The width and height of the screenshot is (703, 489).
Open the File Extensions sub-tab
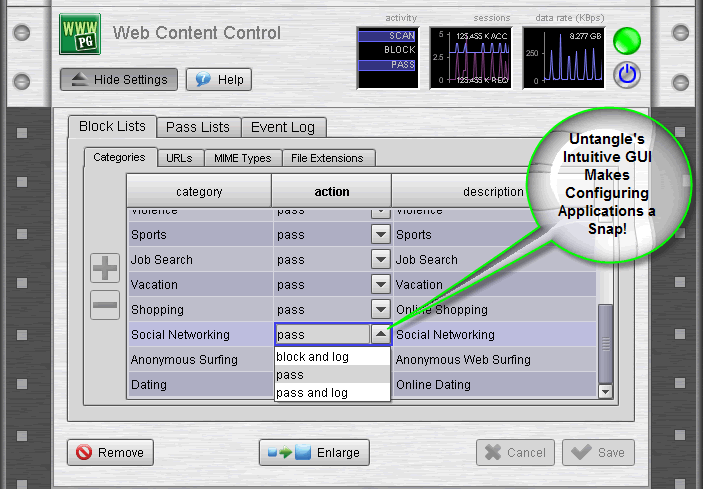327,158
